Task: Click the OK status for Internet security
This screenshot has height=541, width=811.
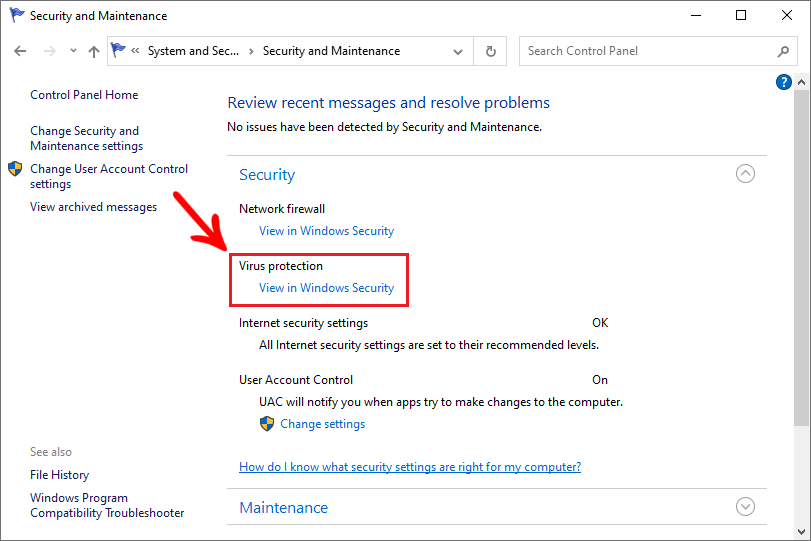Action: (600, 323)
